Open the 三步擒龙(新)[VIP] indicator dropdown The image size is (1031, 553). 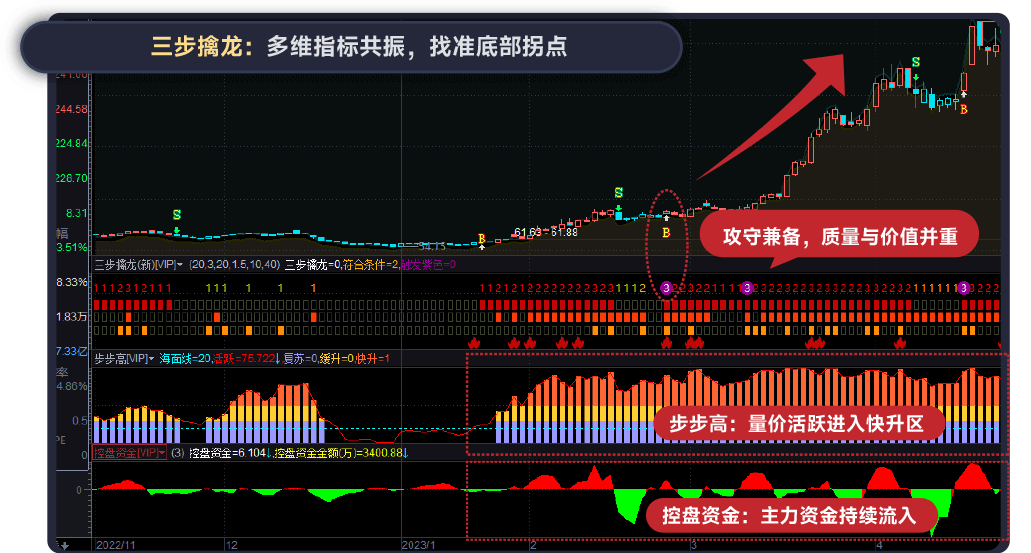click(180, 265)
